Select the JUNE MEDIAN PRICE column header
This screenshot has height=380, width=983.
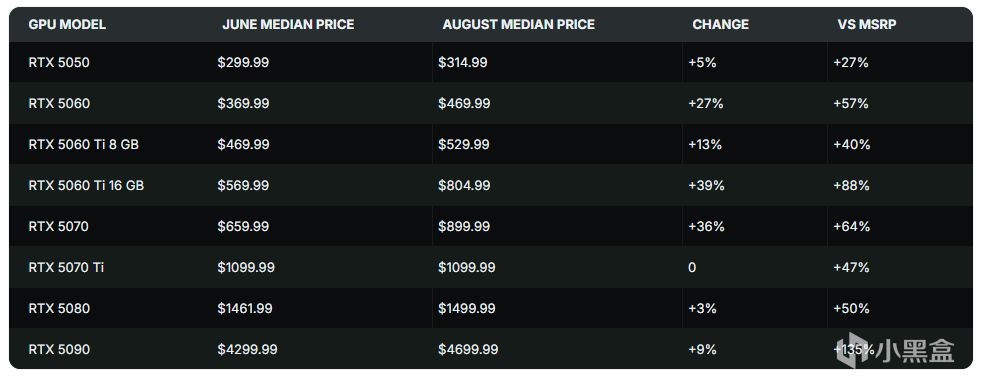pos(288,24)
